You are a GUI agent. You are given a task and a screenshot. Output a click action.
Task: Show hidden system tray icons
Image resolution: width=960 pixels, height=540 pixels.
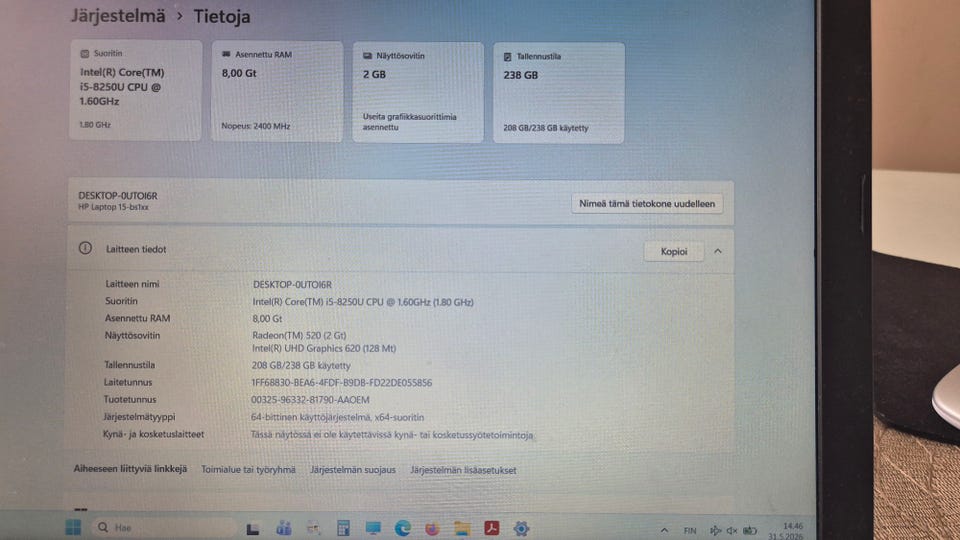(664, 530)
